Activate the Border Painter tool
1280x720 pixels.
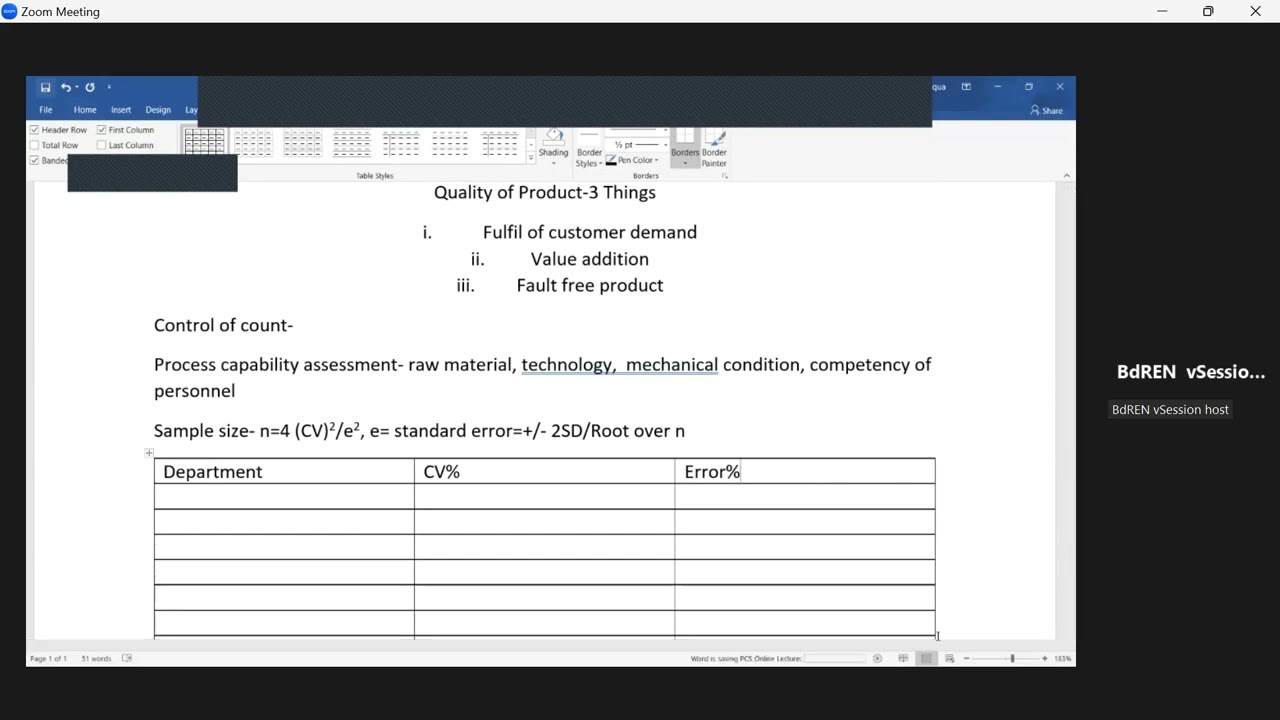pyautogui.click(x=714, y=148)
